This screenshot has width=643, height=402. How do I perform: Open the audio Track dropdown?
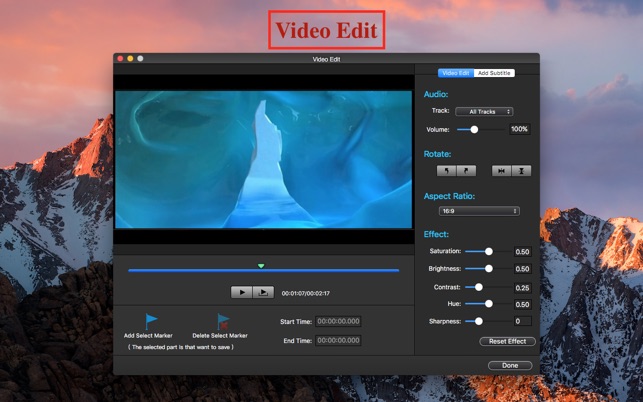[484, 111]
